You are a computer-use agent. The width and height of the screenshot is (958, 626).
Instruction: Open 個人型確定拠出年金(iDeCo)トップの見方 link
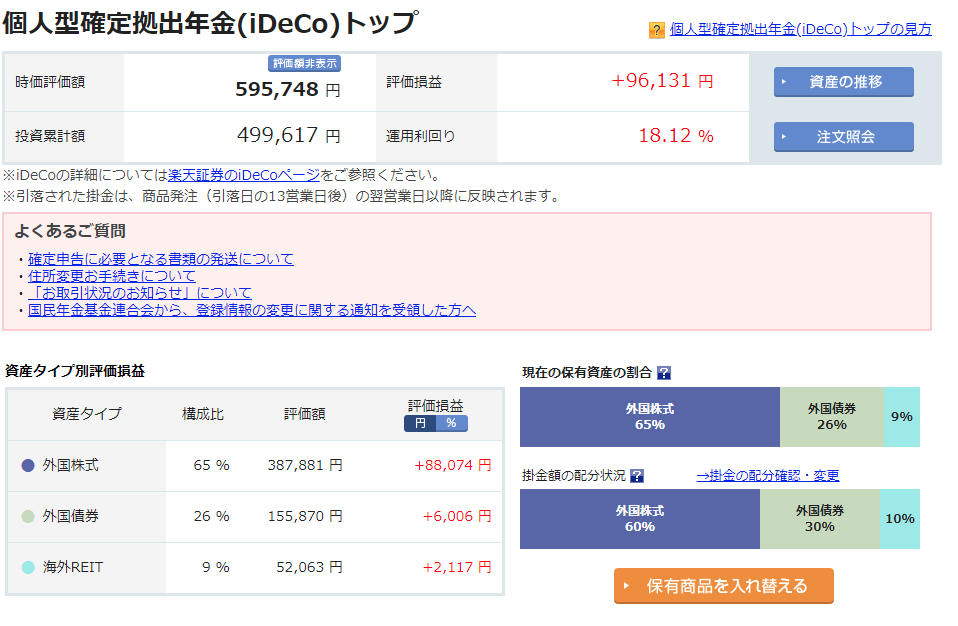[x=800, y=30]
